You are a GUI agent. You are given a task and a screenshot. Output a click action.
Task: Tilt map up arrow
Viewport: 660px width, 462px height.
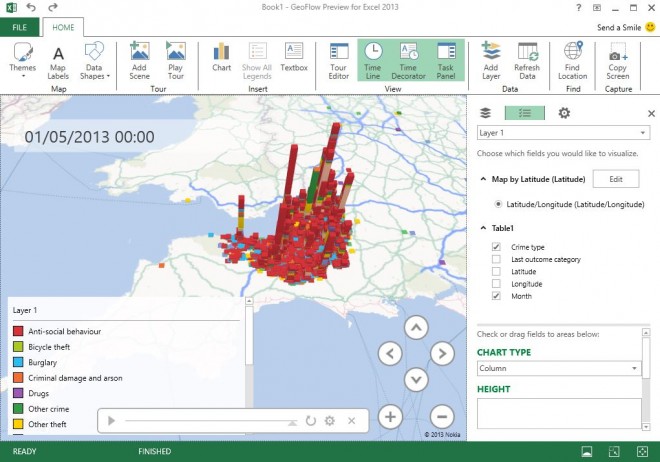[x=416, y=327]
